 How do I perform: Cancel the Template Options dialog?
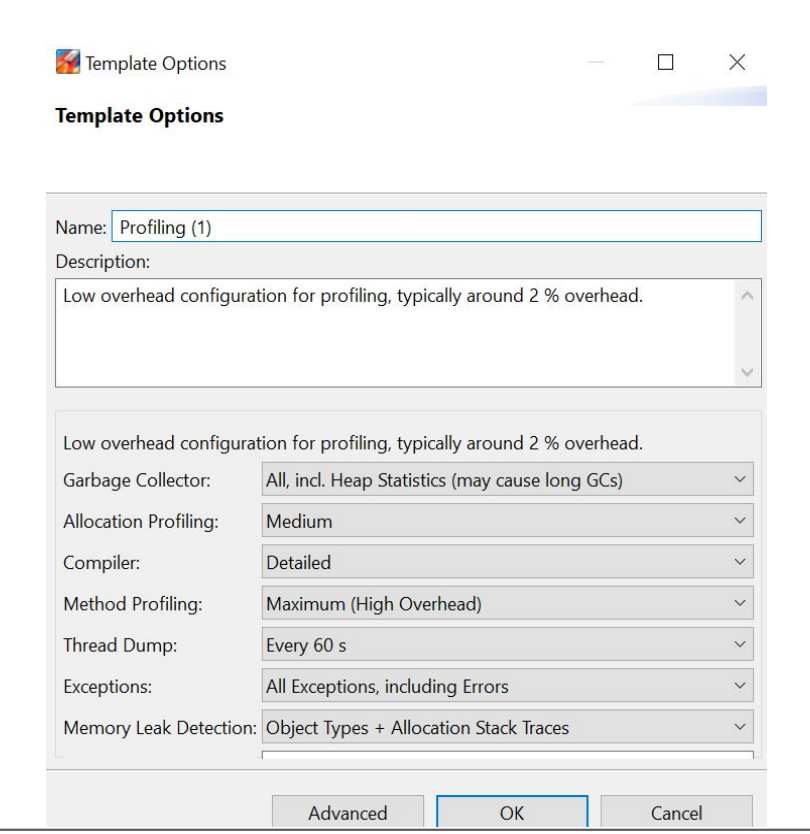click(677, 812)
